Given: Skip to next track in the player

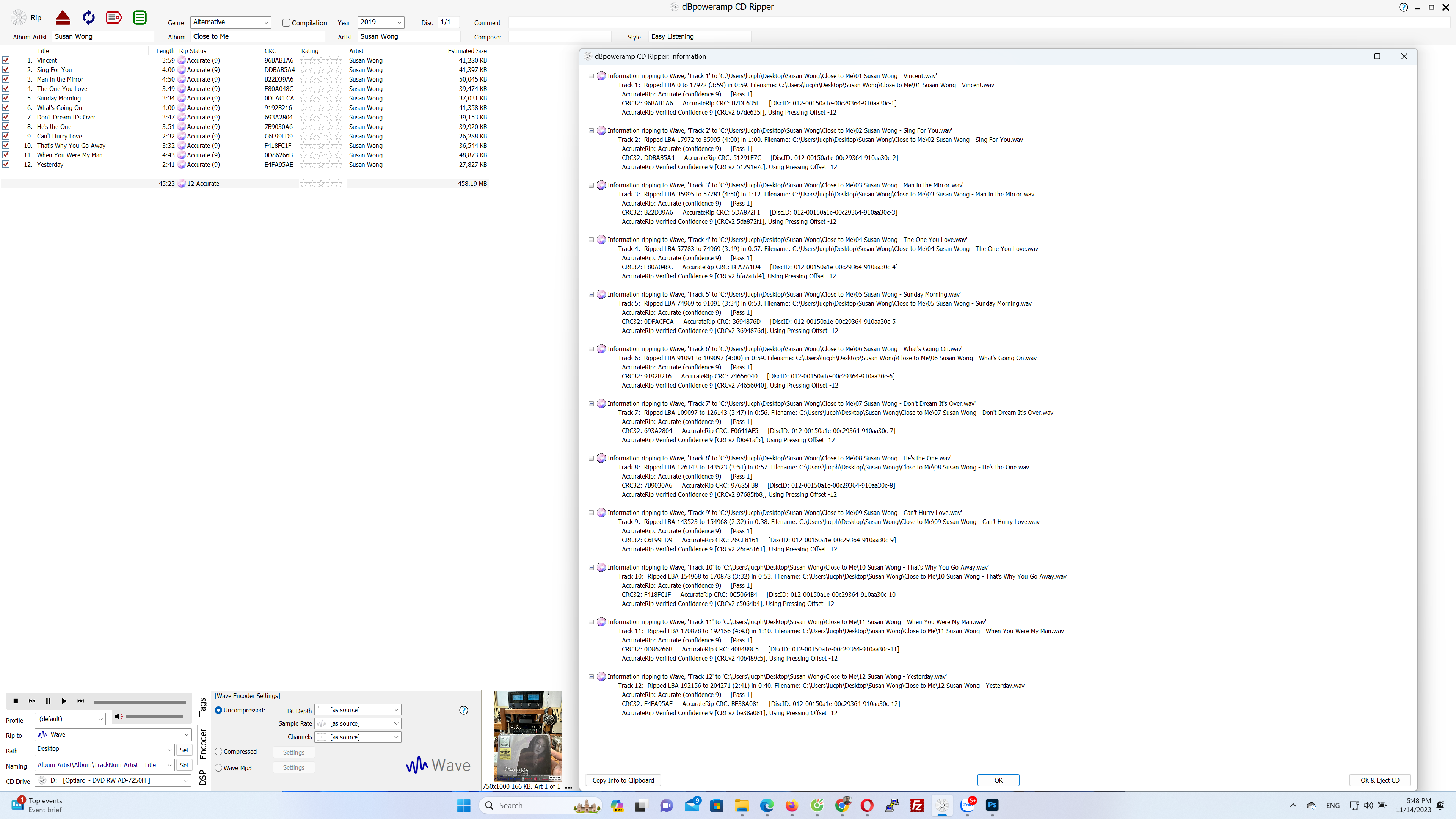Looking at the screenshot, I should [81, 701].
